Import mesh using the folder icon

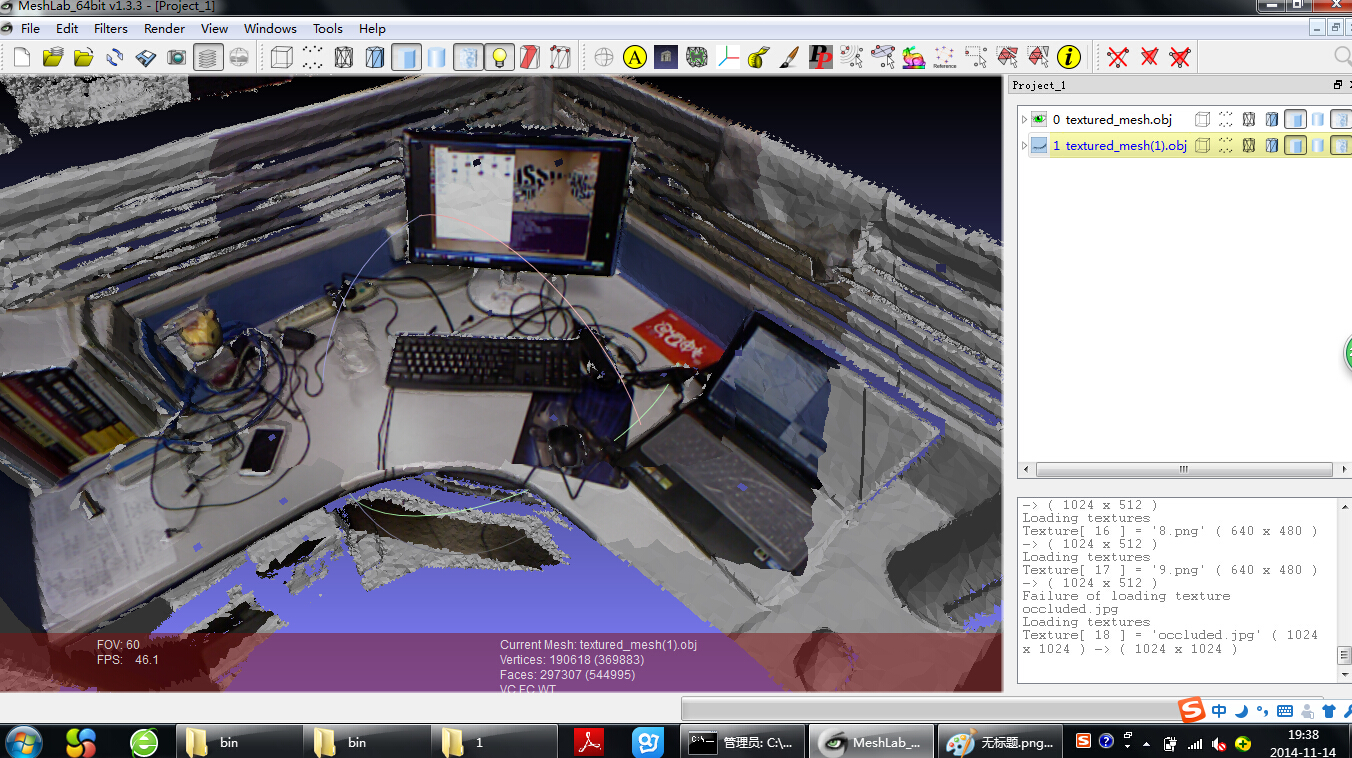84,57
